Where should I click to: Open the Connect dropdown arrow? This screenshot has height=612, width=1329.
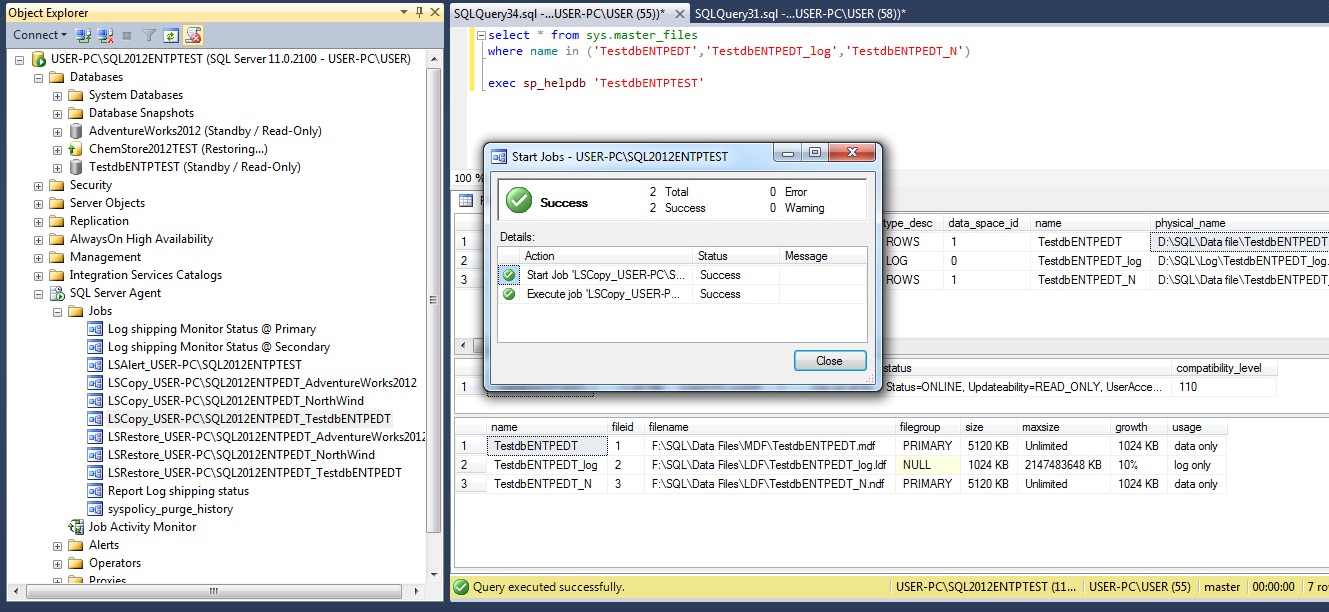click(x=63, y=34)
